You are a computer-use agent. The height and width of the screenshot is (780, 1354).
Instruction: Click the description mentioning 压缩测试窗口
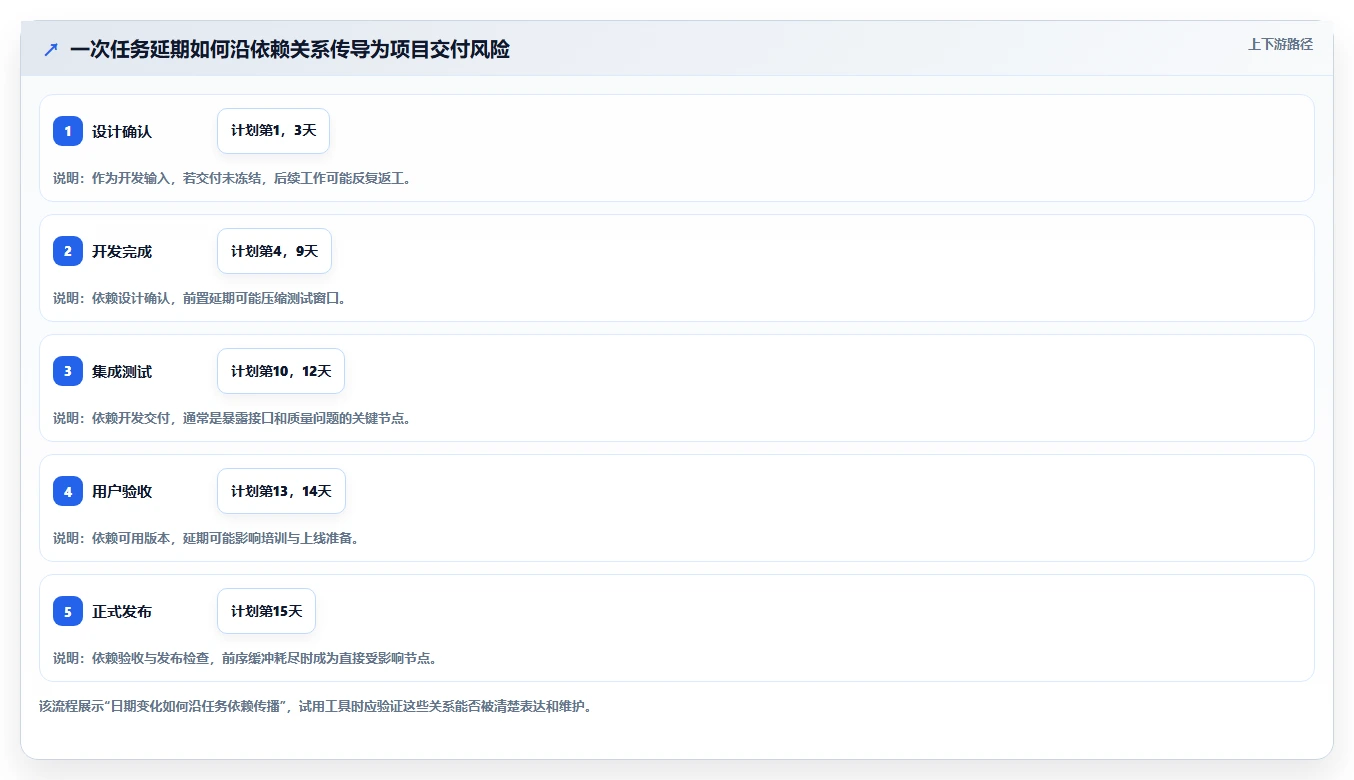[x=200, y=298]
